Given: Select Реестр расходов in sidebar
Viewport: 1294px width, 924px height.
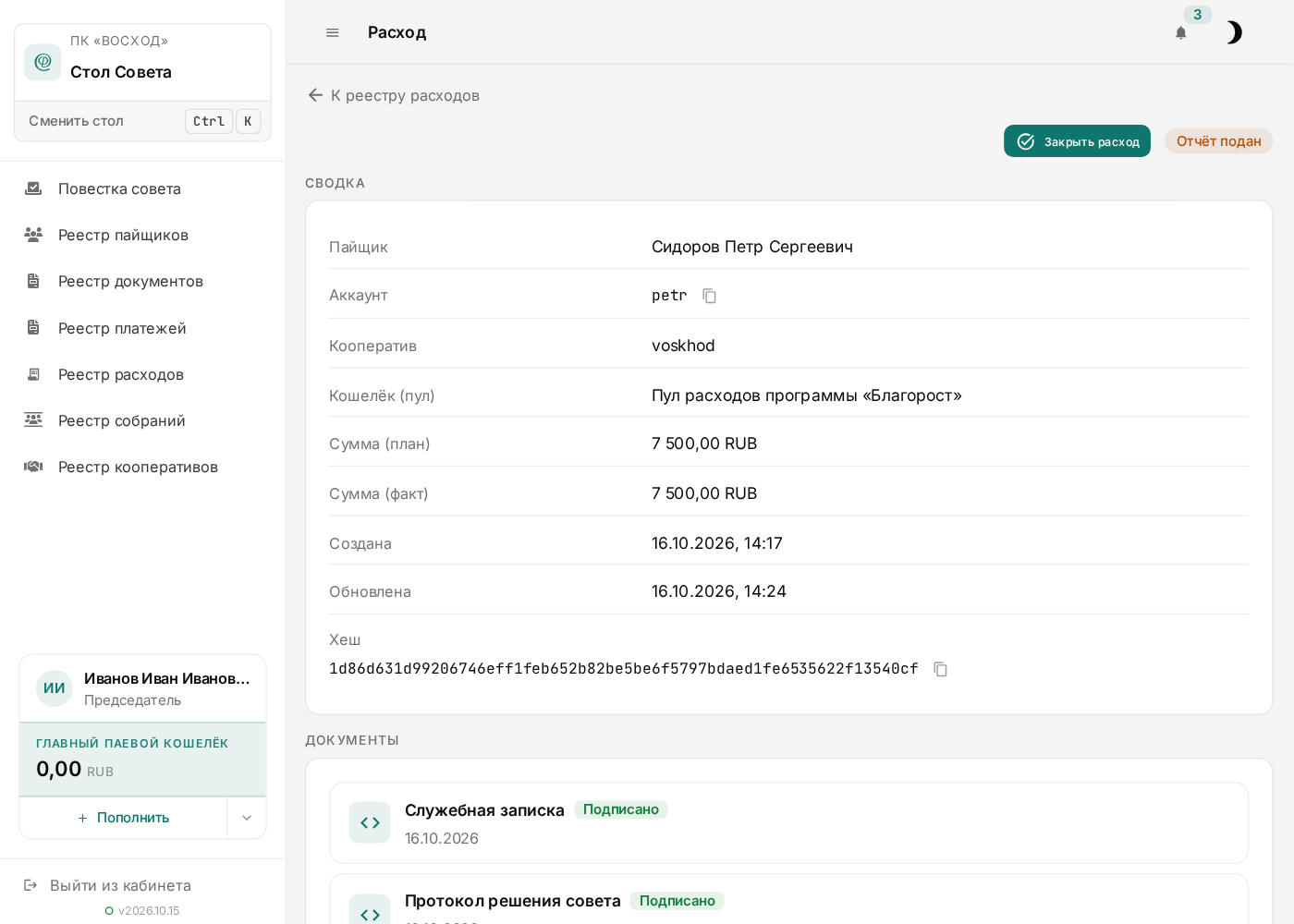Looking at the screenshot, I should click(x=121, y=374).
